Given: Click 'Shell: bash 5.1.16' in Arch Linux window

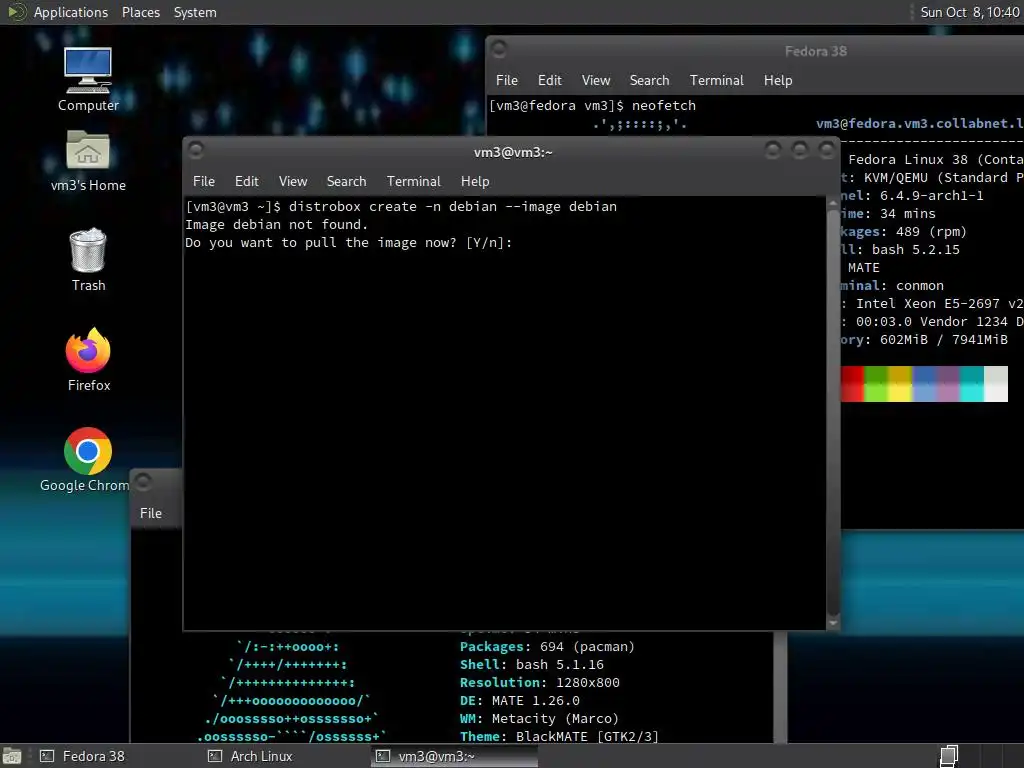Looking at the screenshot, I should click(x=532, y=664).
